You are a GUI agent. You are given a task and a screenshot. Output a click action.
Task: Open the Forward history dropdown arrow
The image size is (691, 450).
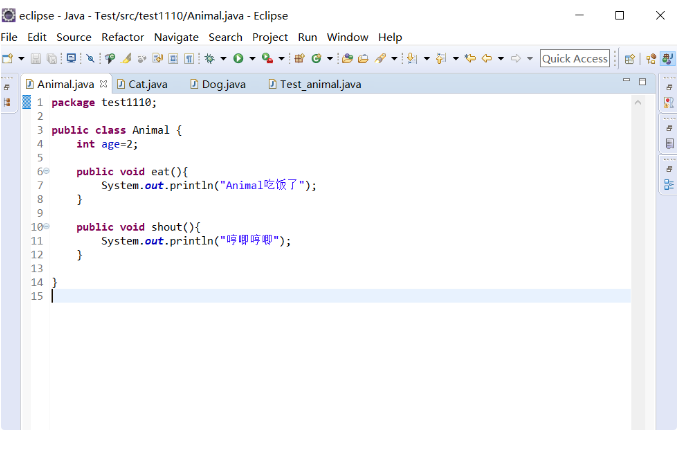[530, 59]
